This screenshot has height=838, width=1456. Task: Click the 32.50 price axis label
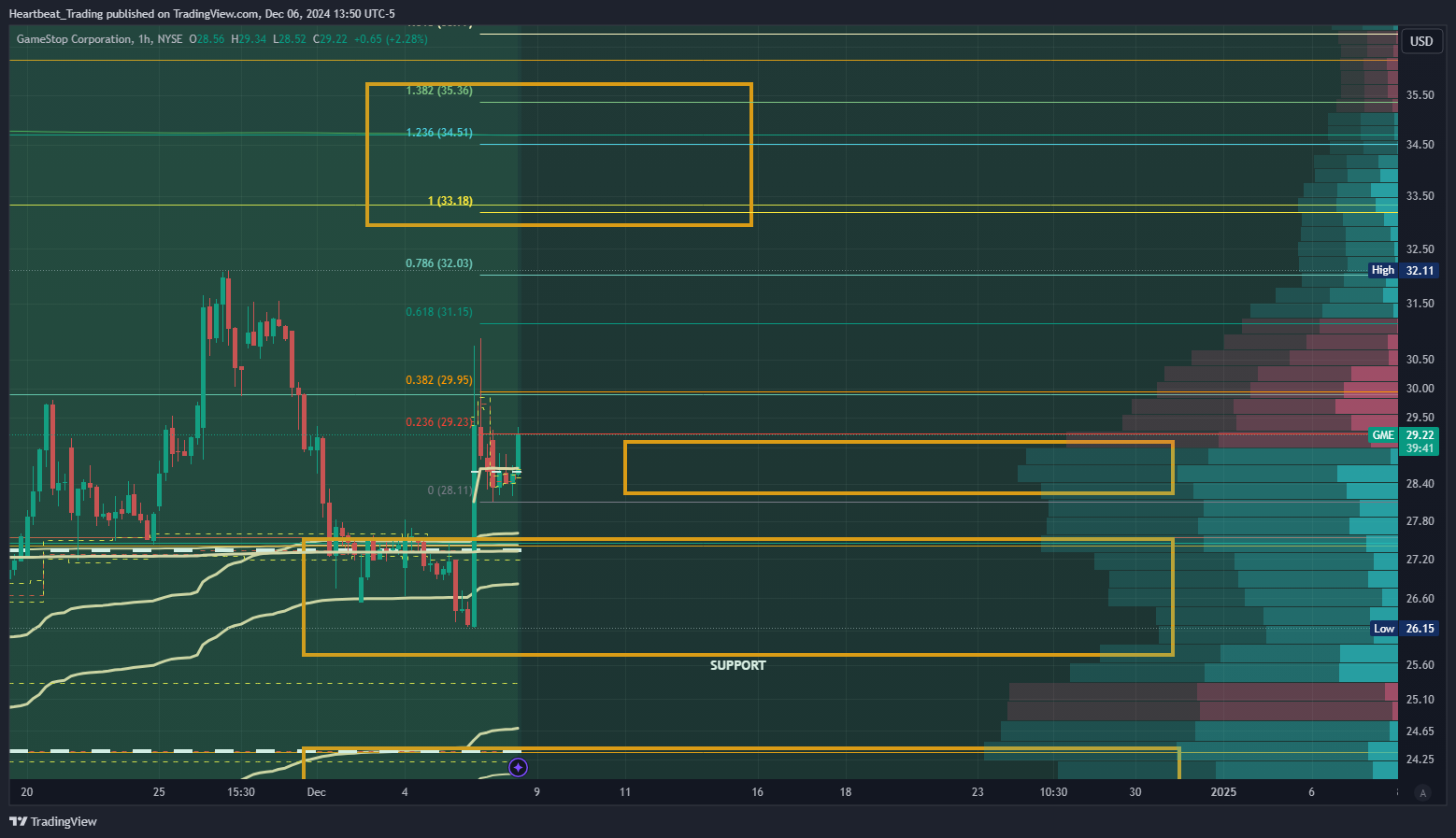click(1420, 249)
